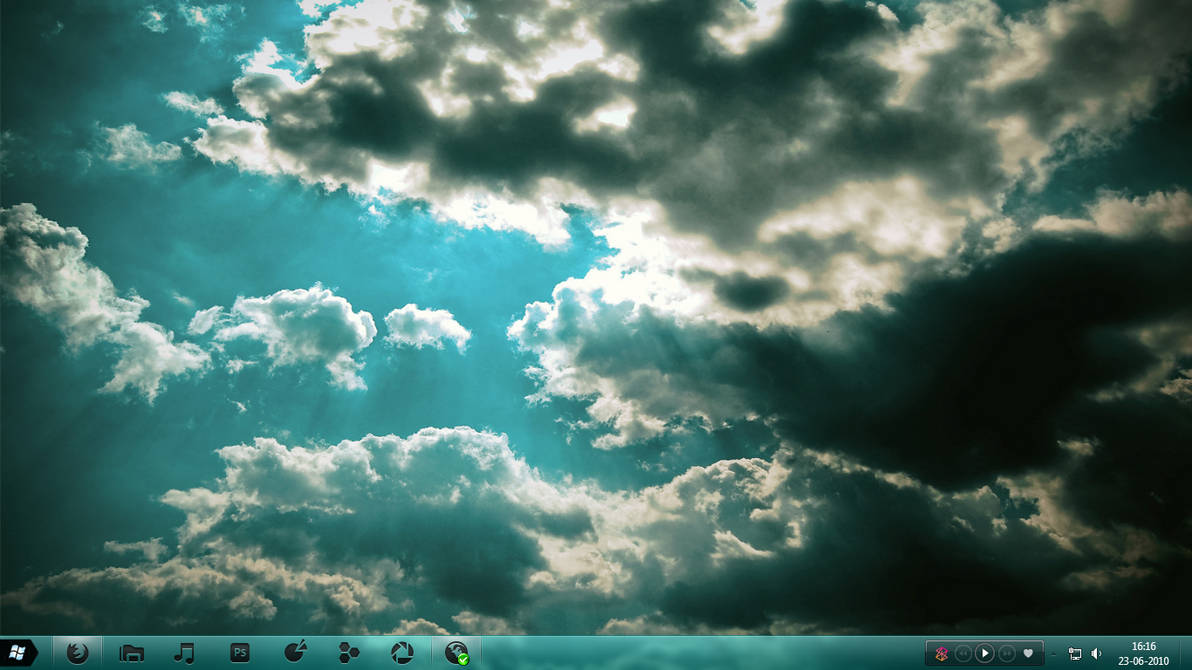Launch the camera shutter aperture app
Image resolution: width=1192 pixels, height=670 pixels.
point(401,653)
